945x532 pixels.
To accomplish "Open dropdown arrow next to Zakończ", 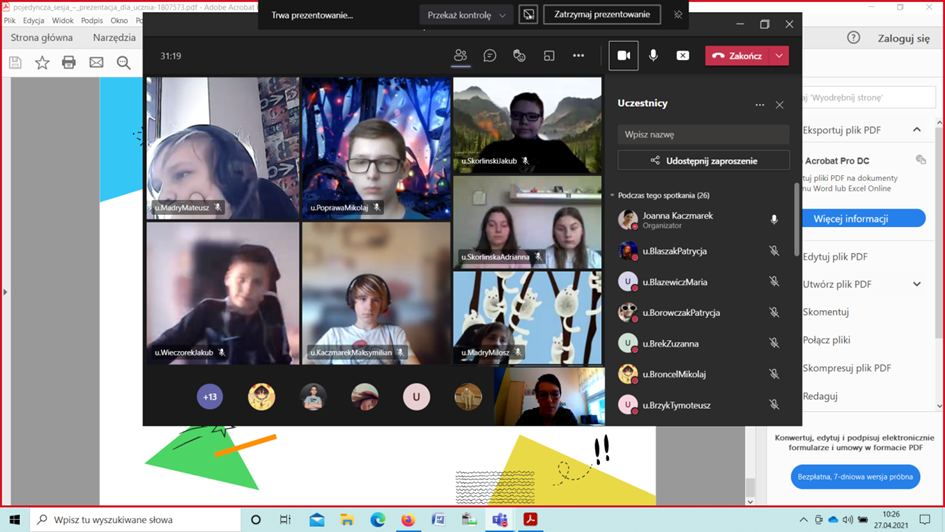I will pyautogui.click(x=779, y=55).
